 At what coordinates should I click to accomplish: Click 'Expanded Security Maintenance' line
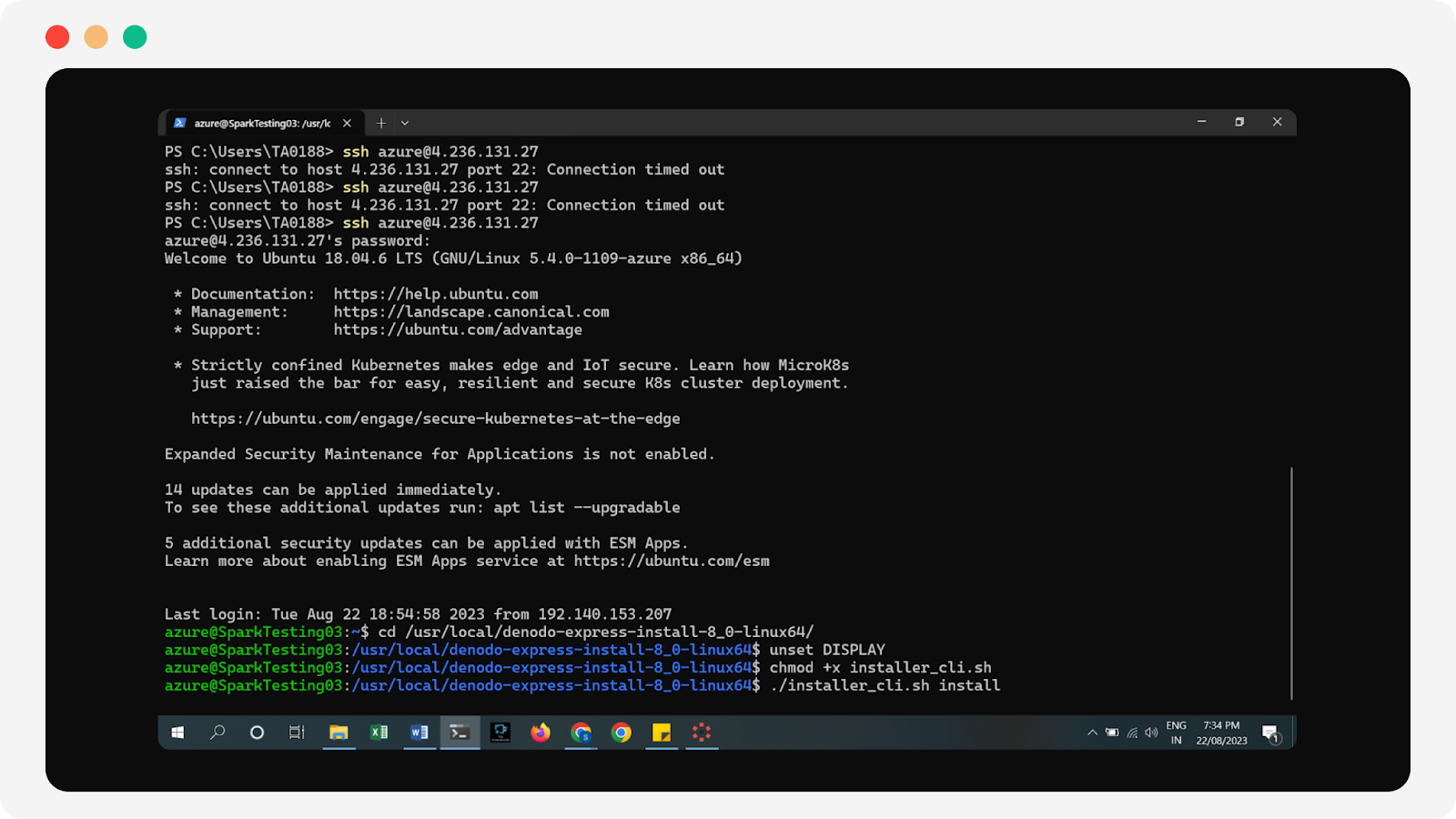click(440, 454)
